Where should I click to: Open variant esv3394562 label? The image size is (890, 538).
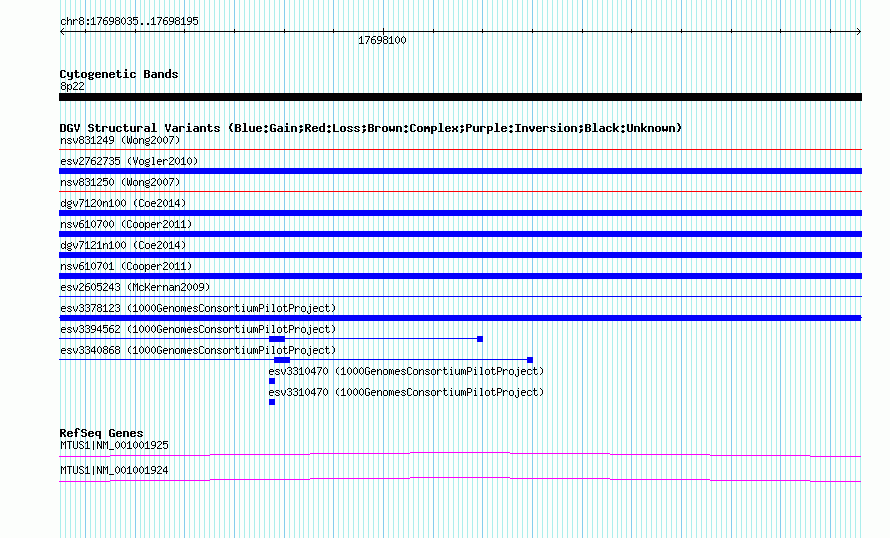click(198, 329)
